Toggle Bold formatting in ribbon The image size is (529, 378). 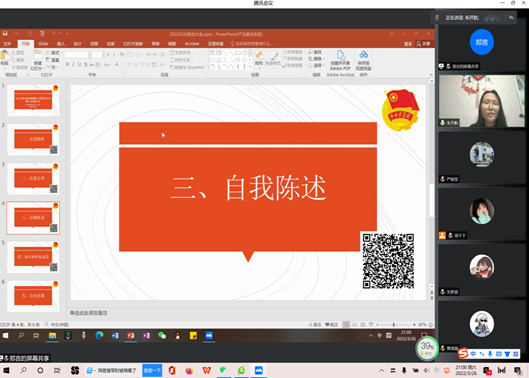(67, 64)
